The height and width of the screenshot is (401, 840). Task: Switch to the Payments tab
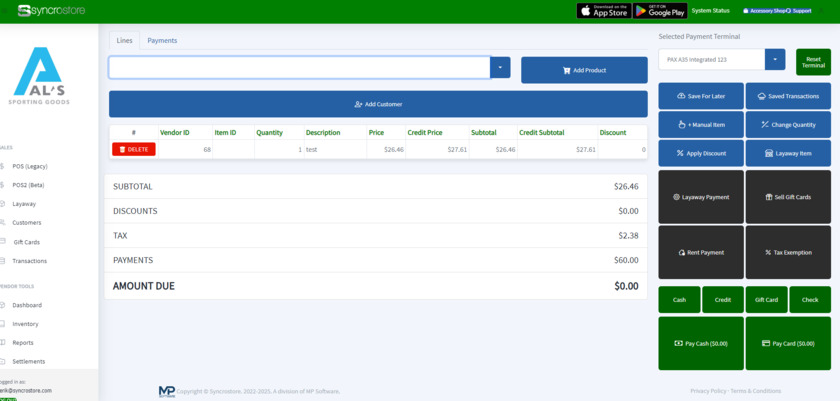pyautogui.click(x=162, y=40)
